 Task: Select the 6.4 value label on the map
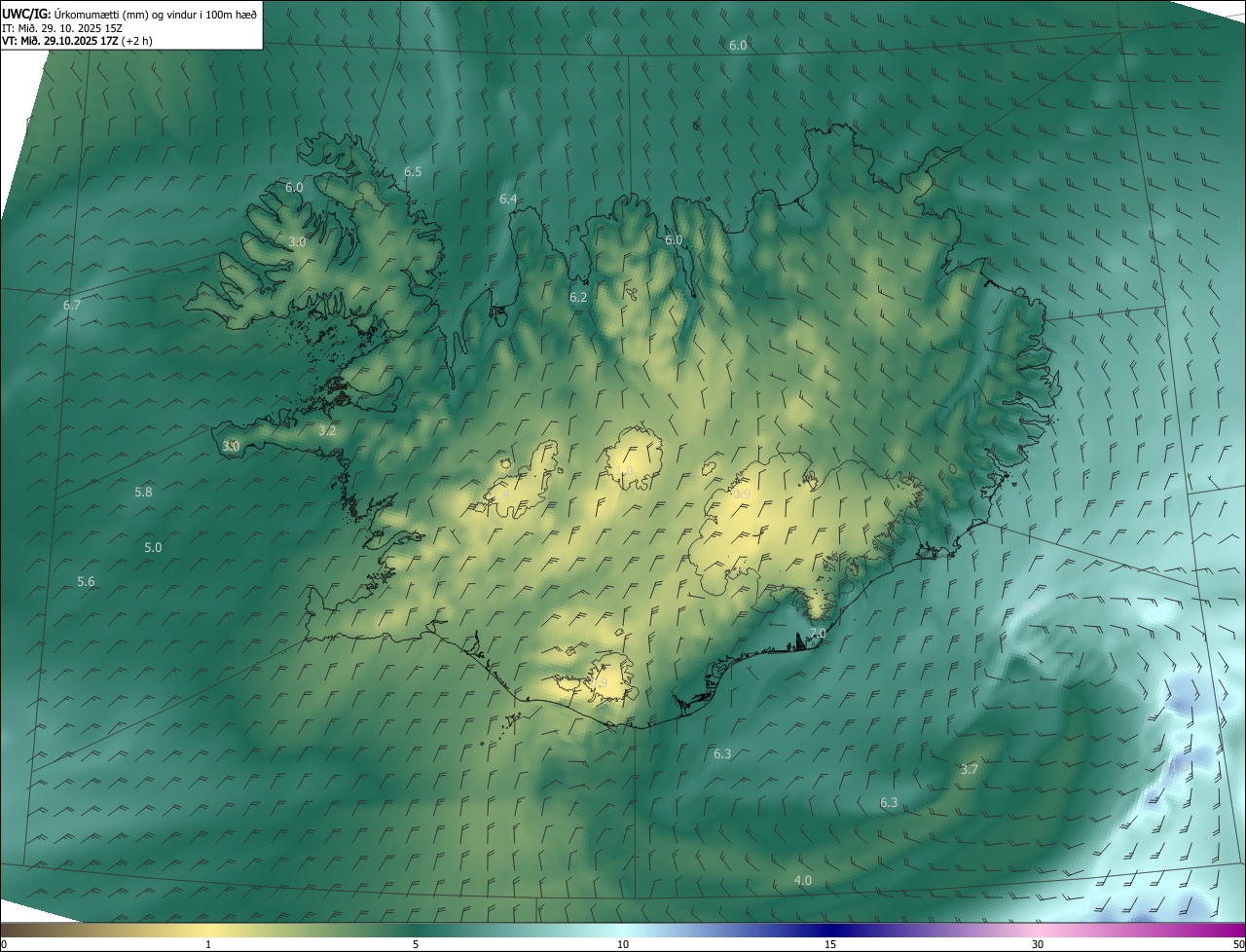pyautogui.click(x=508, y=200)
